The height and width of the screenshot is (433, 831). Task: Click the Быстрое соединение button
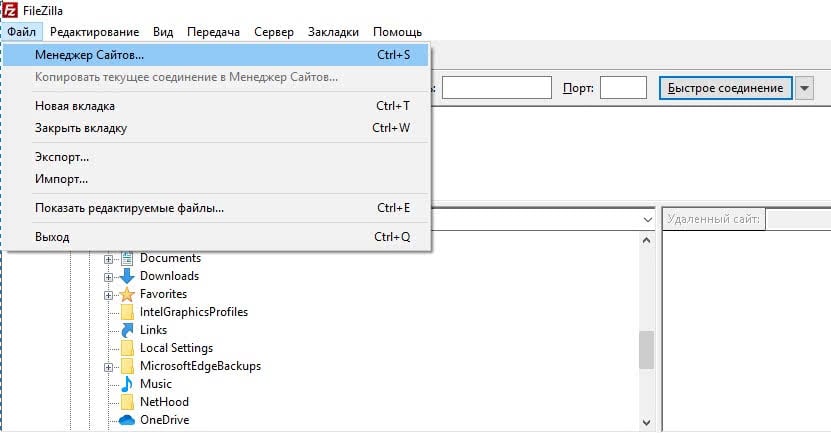[726, 88]
